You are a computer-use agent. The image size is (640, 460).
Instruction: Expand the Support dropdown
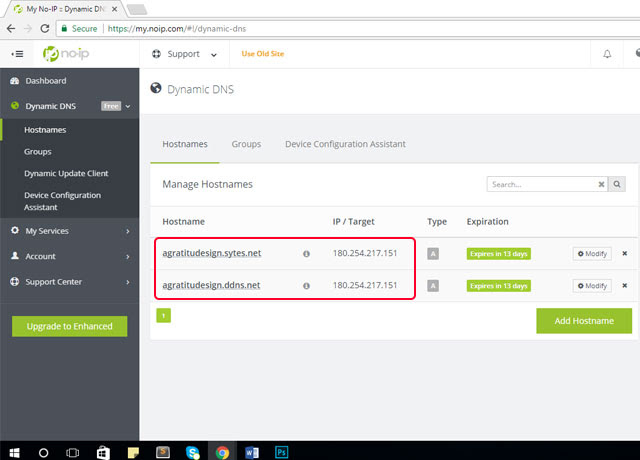click(x=184, y=54)
